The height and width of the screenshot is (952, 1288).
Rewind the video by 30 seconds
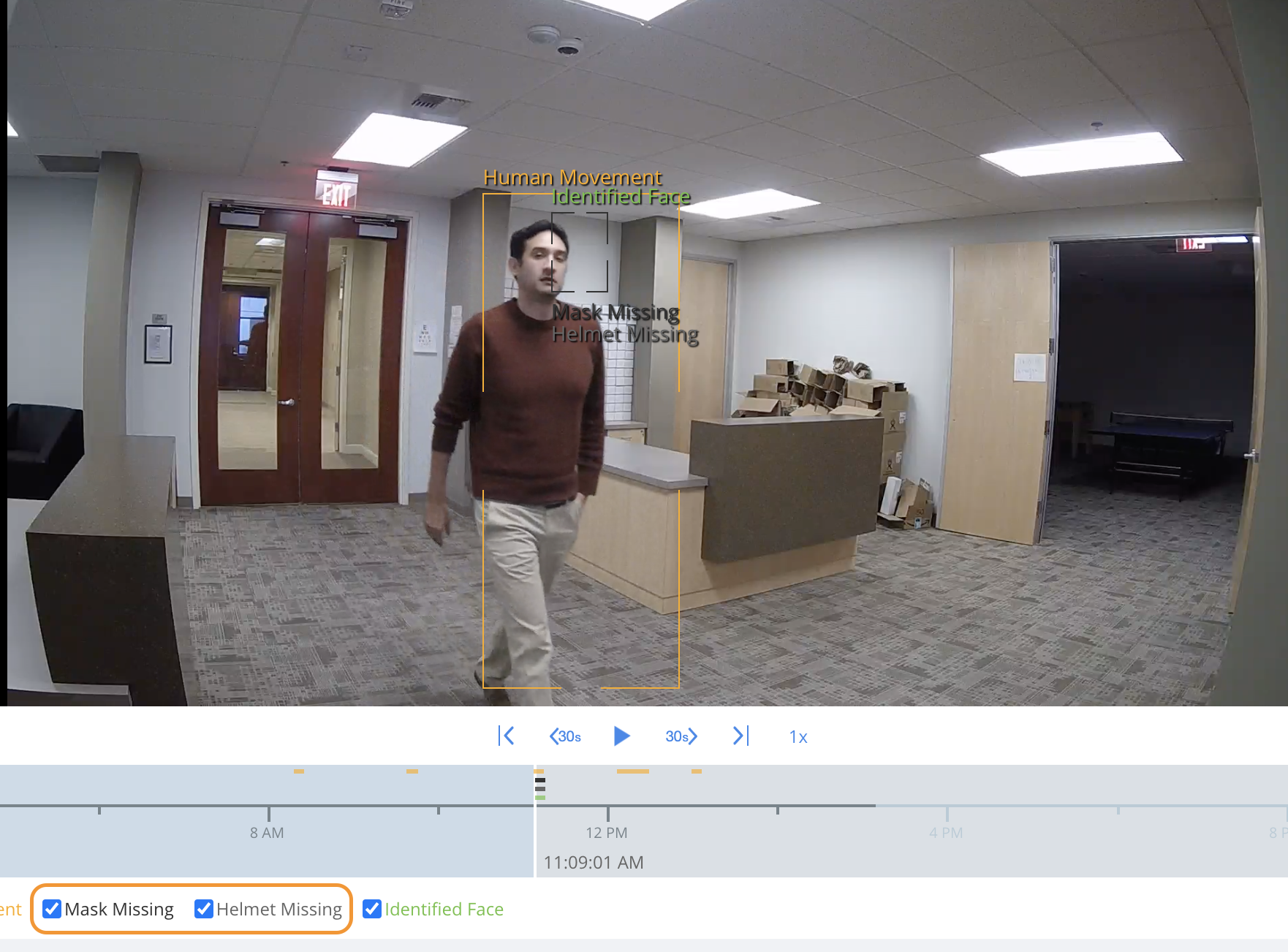(565, 736)
